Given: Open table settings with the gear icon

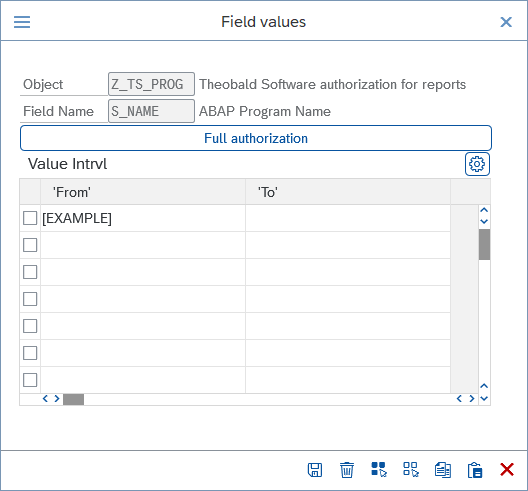Looking at the screenshot, I should [477, 164].
